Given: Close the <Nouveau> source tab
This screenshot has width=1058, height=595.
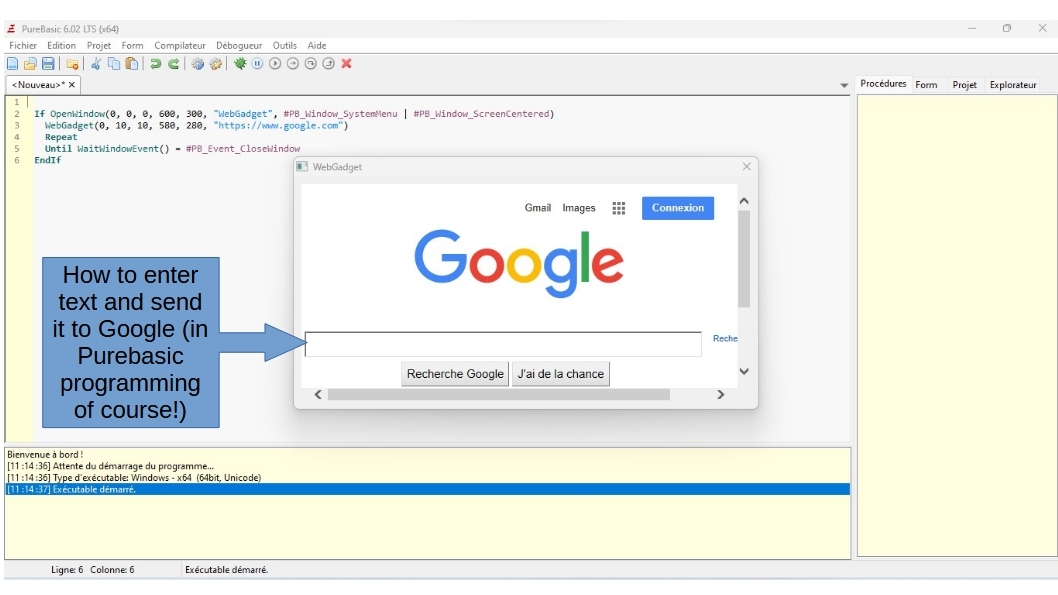Looking at the screenshot, I should pos(72,85).
